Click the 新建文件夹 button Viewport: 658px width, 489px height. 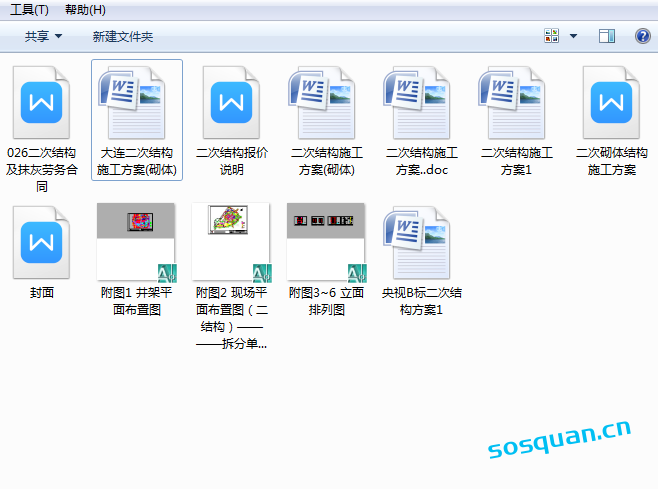tap(122, 36)
